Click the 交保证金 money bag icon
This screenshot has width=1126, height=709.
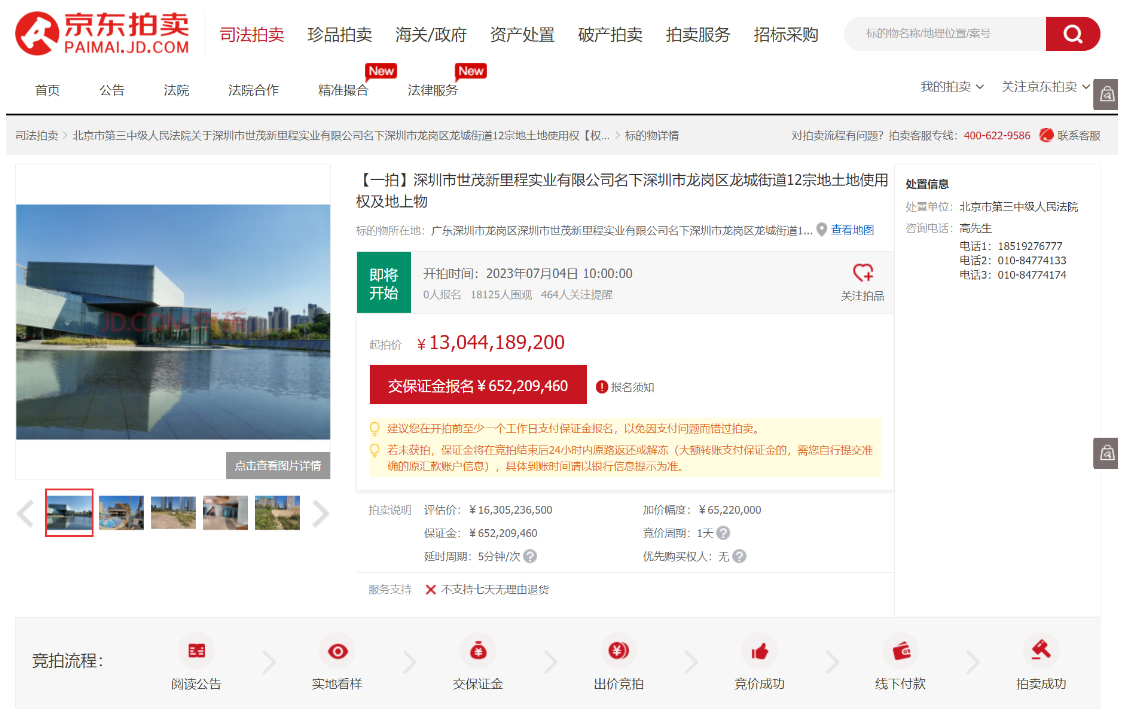[478, 651]
